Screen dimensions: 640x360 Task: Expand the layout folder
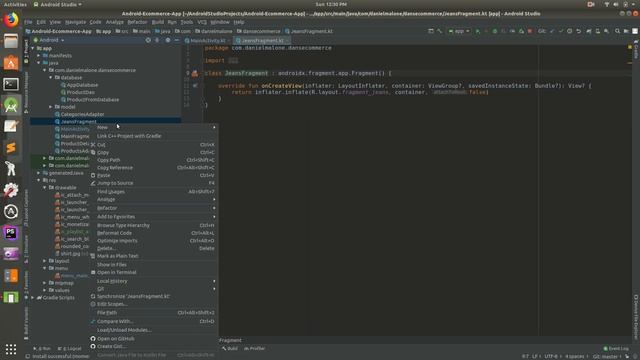click(x=45, y=261)
